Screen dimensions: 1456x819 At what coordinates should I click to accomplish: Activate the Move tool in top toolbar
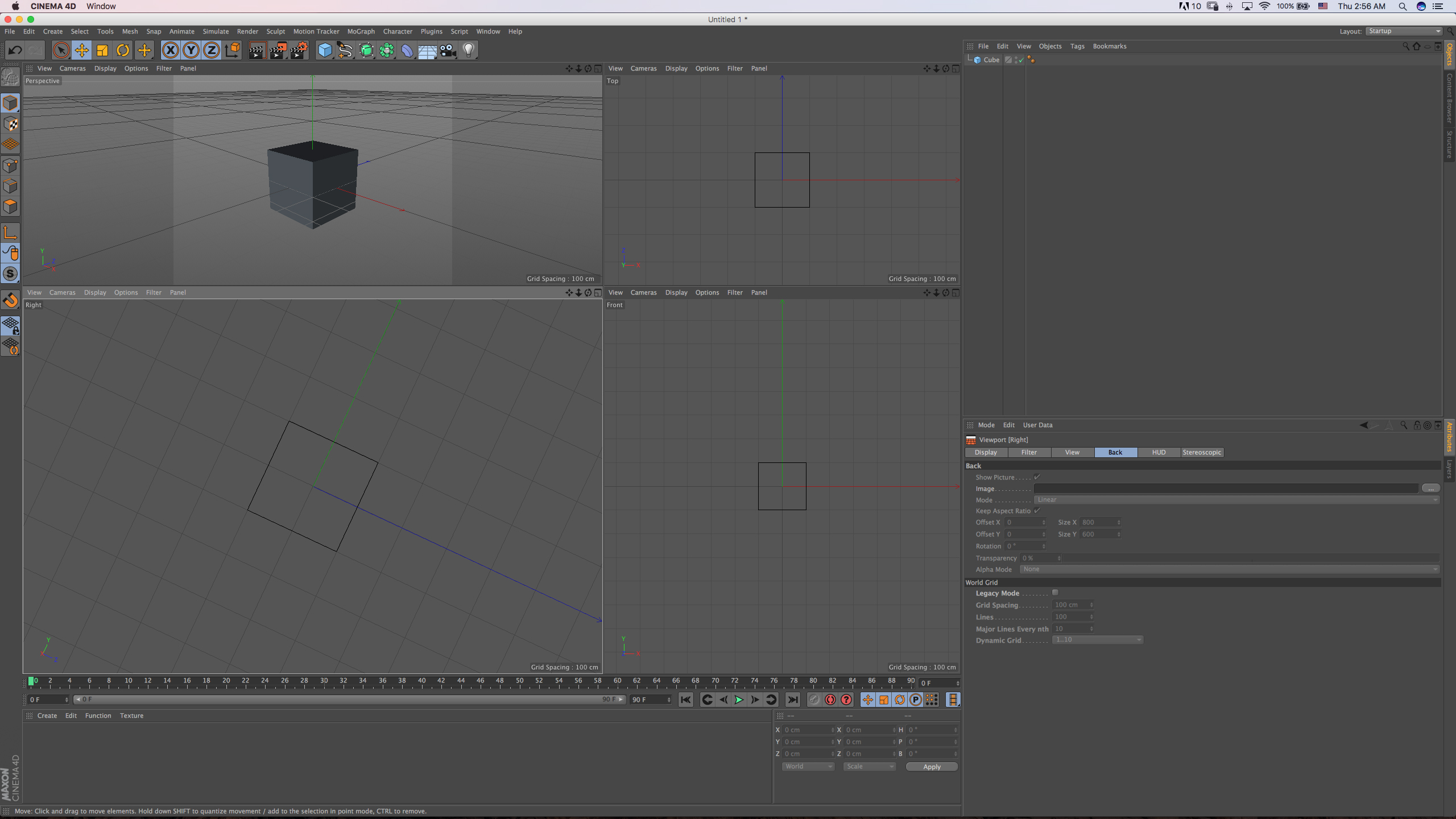coord(82,50)
